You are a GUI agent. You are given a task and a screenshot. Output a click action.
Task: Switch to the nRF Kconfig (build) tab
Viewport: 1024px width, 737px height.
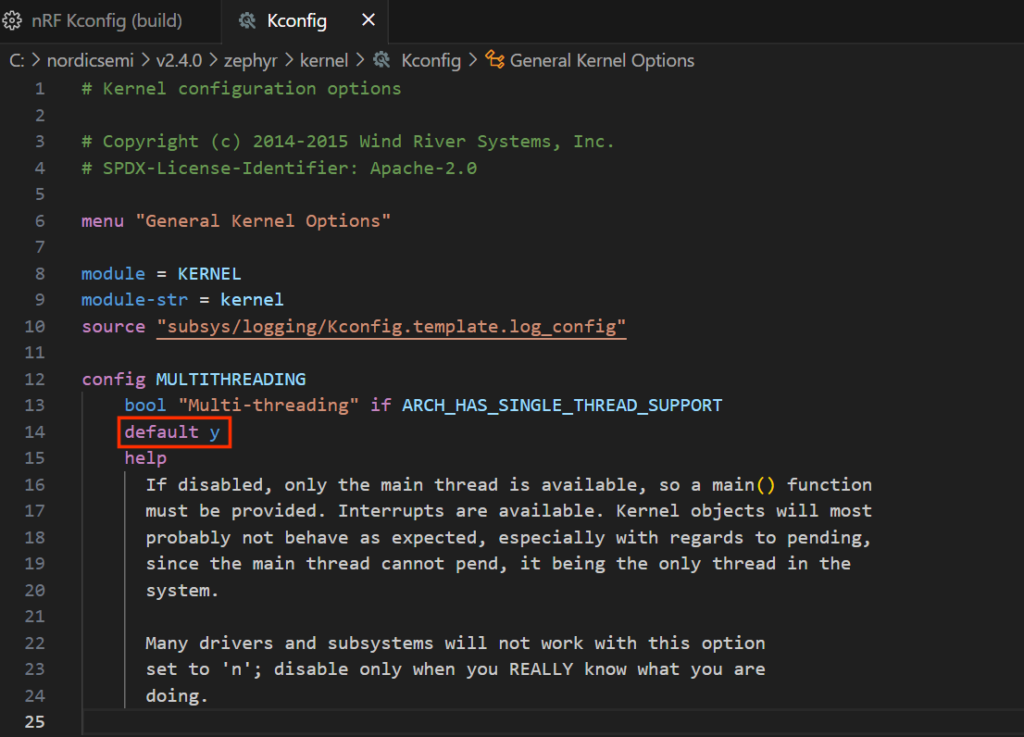[105, 20]
